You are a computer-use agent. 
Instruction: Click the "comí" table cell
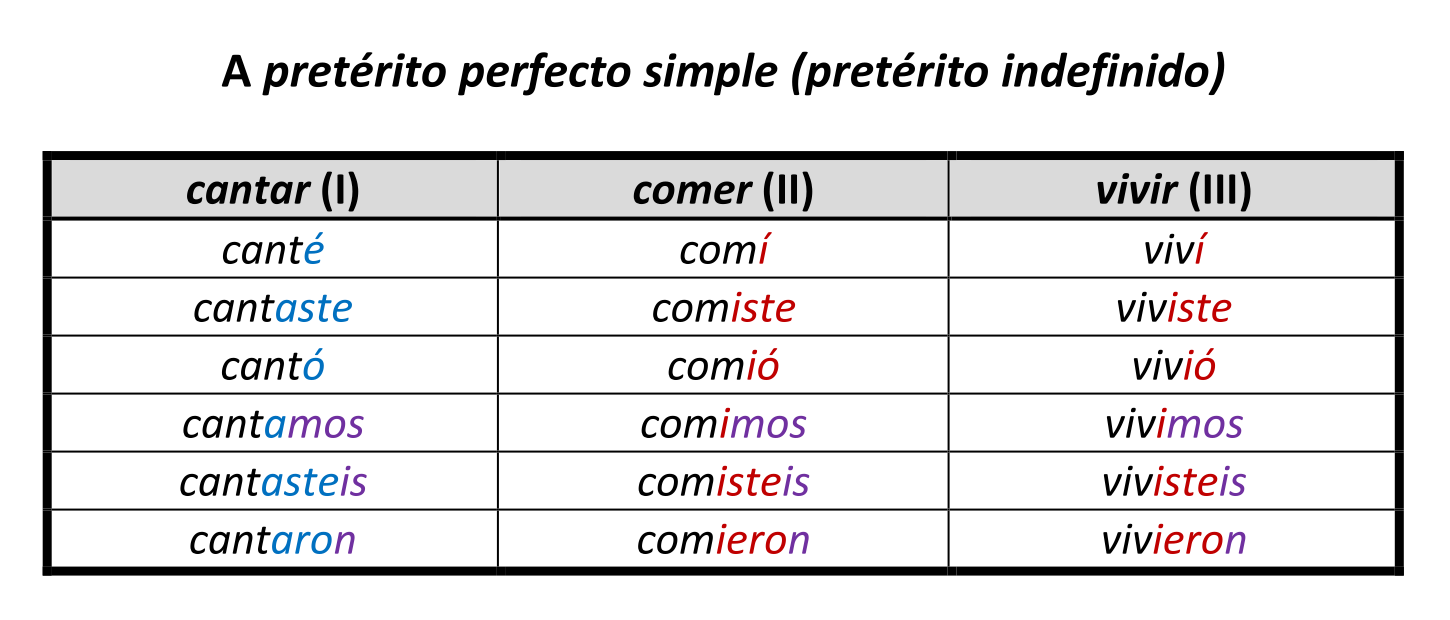point(723,250)
